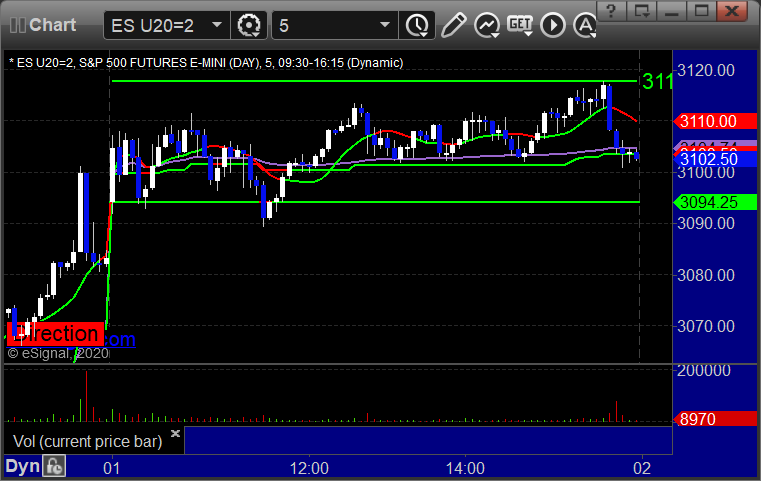
Task: Select the green 3094.25 price marker
Action: tap(715, 202)
